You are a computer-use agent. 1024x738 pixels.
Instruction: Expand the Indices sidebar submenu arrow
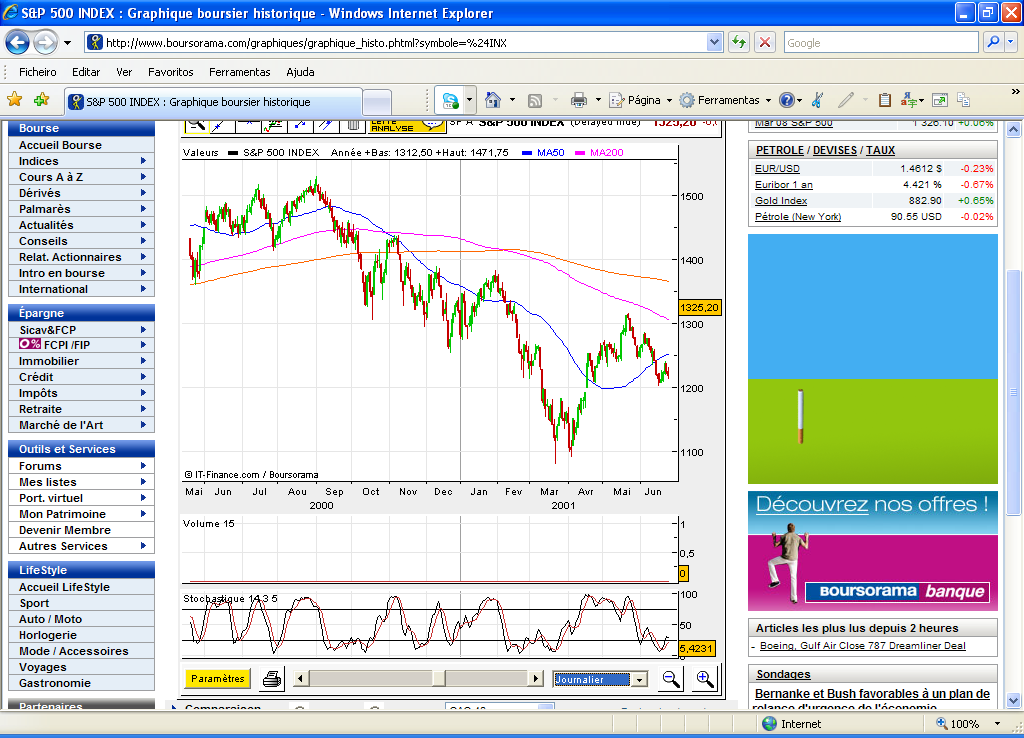pyautogui.click(x=143, y=161)
